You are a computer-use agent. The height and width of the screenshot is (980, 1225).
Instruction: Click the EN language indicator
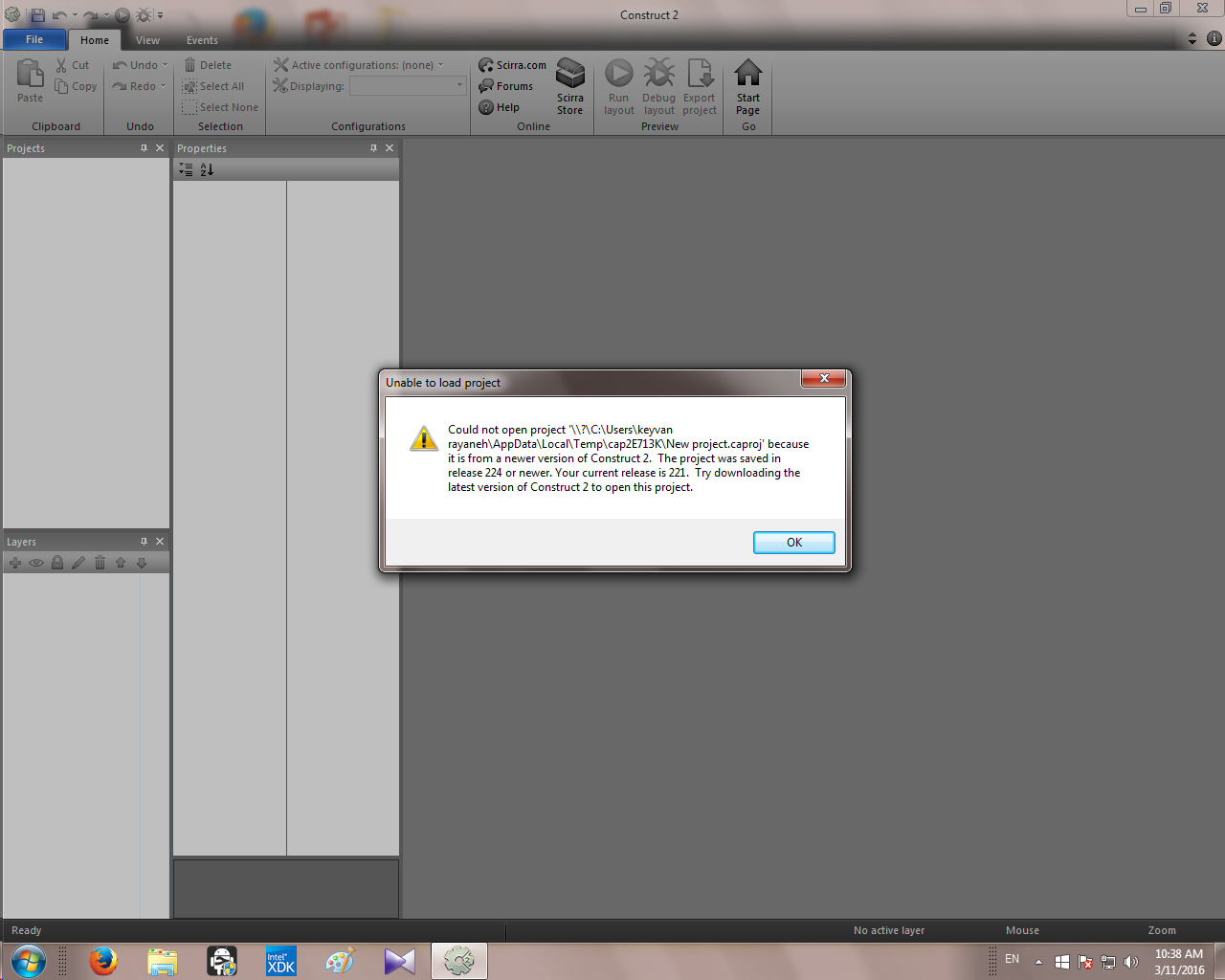coord(1012,959)
